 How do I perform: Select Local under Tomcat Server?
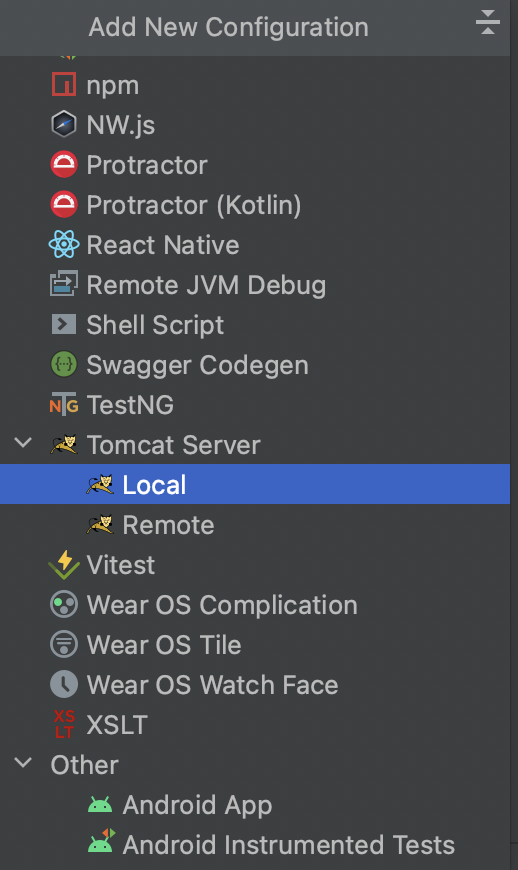click(255, 484)
